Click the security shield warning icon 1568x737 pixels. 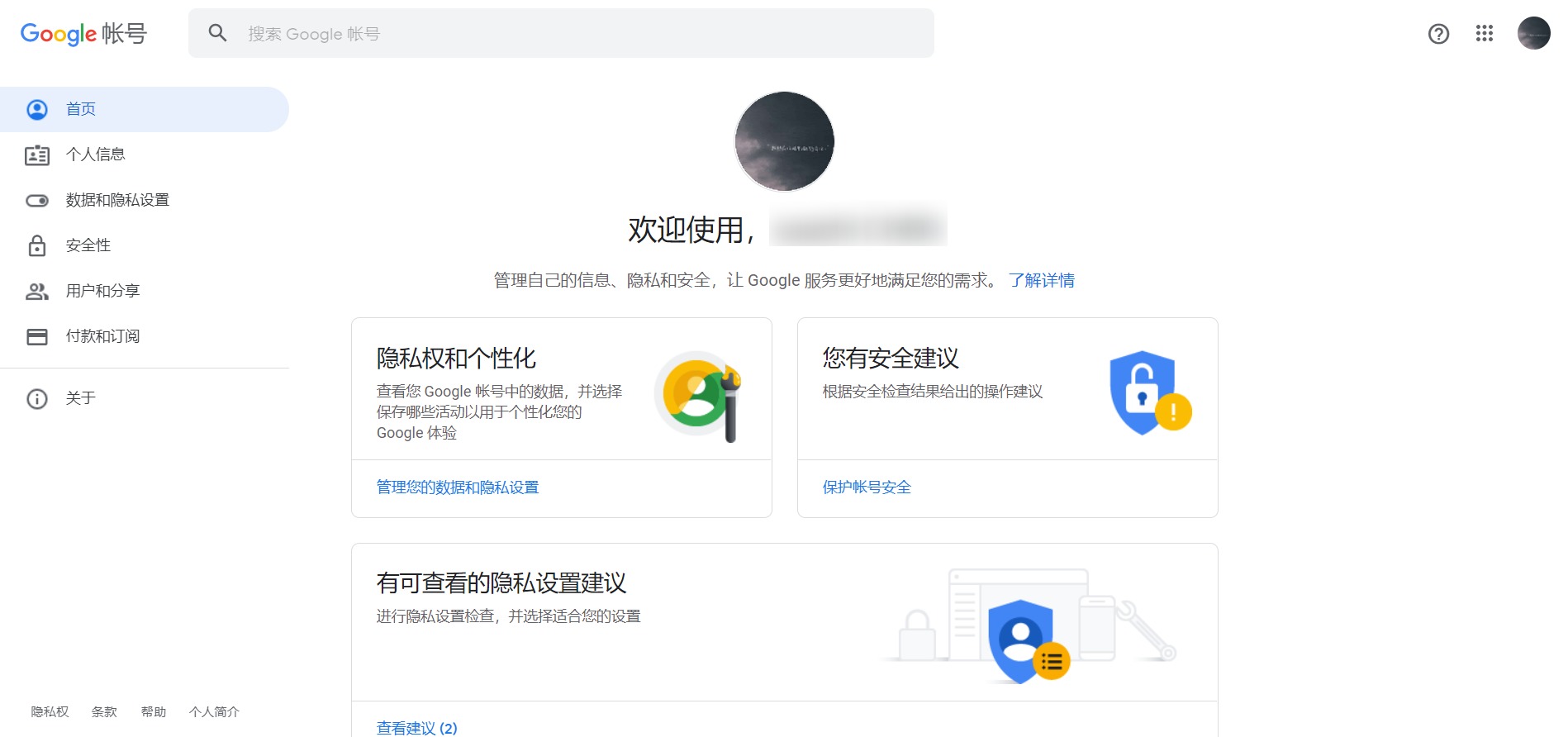(1149, 392)
